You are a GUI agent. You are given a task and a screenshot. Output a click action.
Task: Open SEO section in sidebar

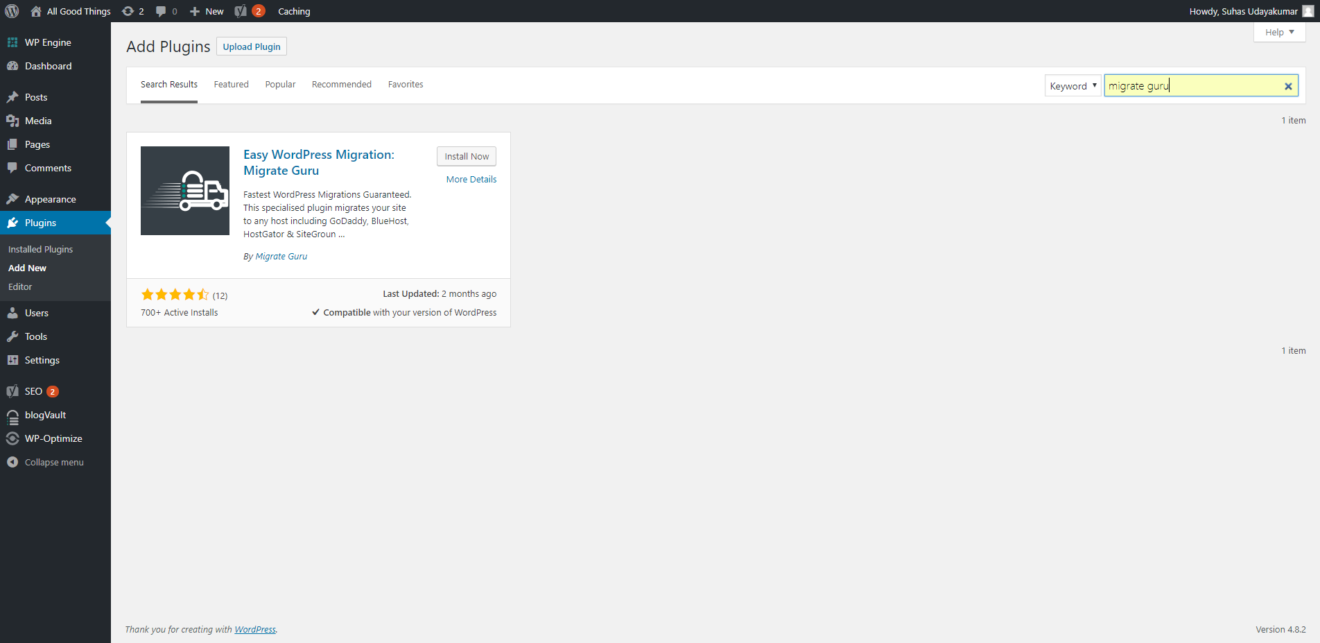tap(55, 391)
